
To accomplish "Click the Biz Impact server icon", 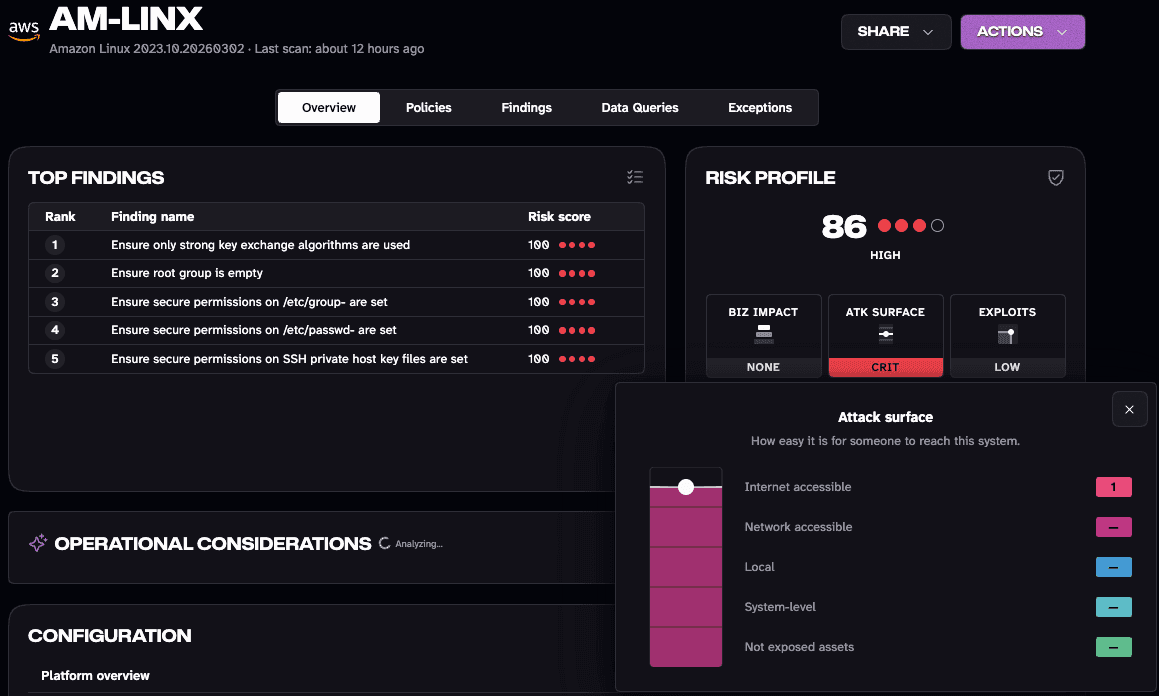I will 764,335.
